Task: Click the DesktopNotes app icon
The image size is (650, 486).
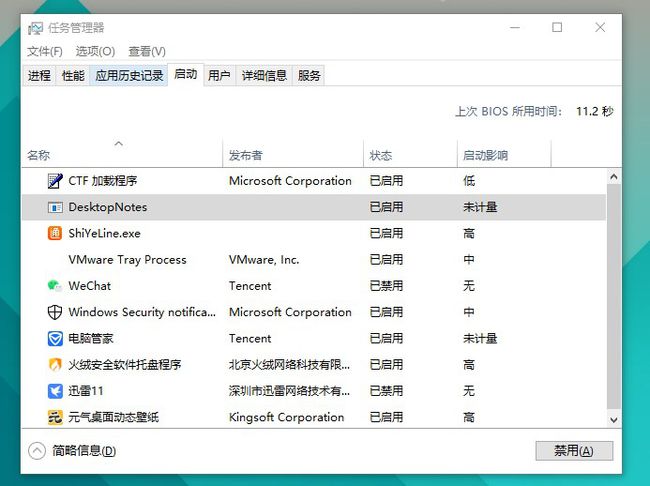Action: 55,207
